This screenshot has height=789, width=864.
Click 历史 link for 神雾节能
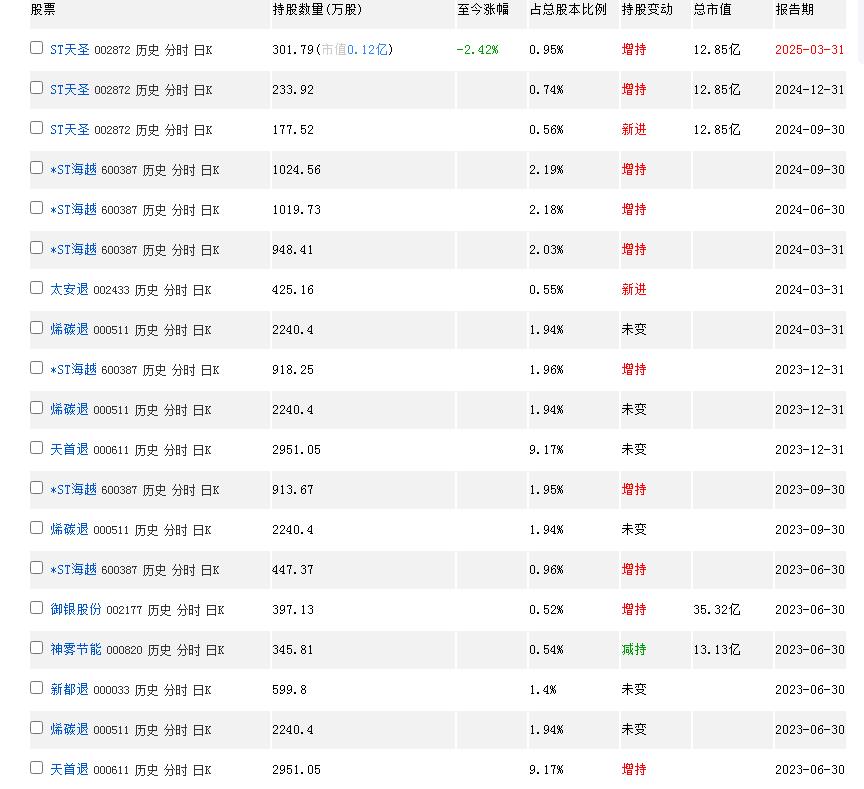(x=159, y=650)
